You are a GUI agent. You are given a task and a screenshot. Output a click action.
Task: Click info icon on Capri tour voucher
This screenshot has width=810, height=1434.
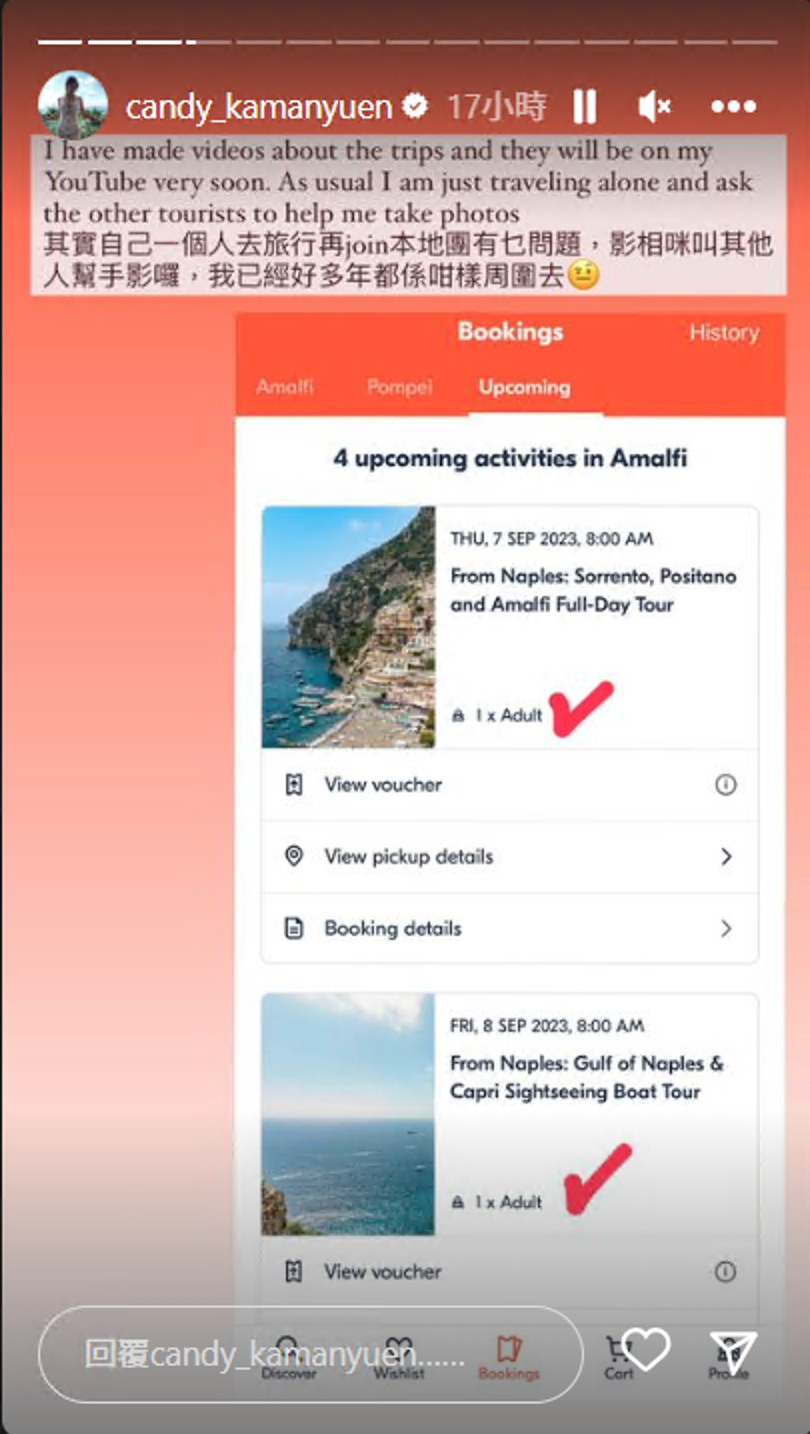(x=726, y=1272)
